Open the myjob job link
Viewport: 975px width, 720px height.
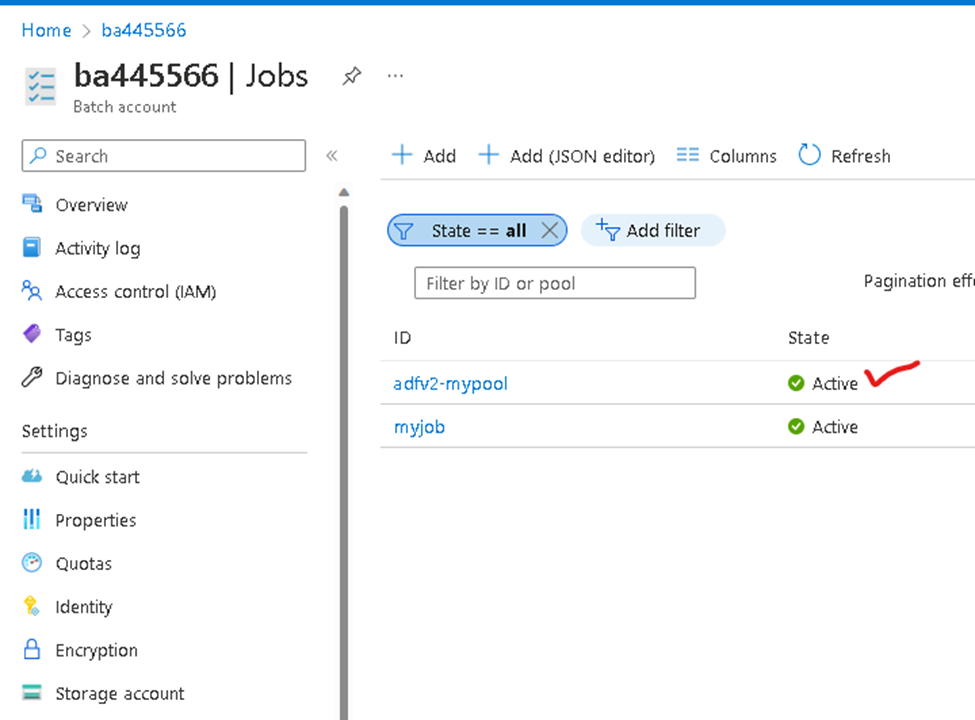point(420,427)
